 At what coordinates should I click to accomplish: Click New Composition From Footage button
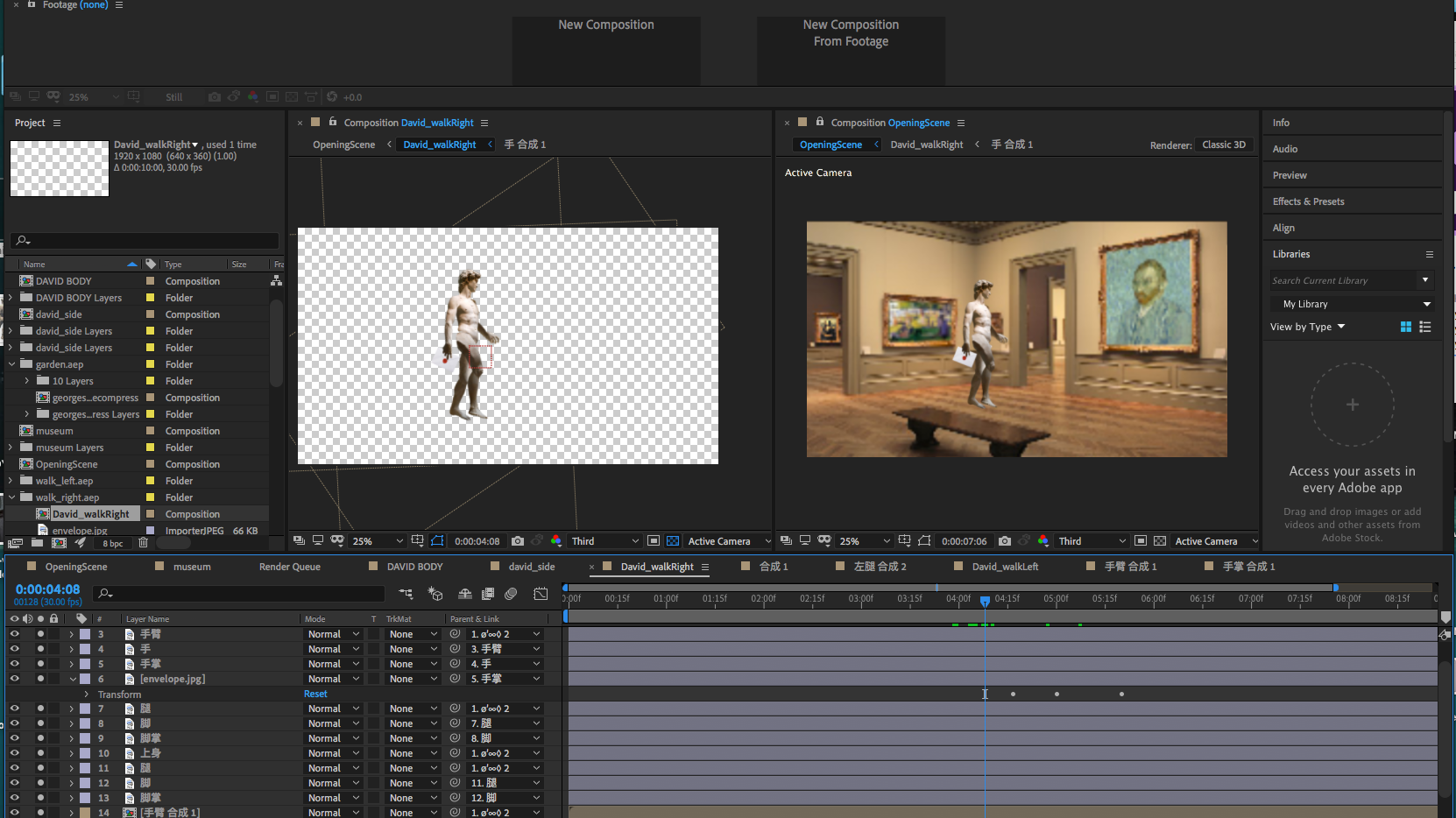tap(850, 50)
